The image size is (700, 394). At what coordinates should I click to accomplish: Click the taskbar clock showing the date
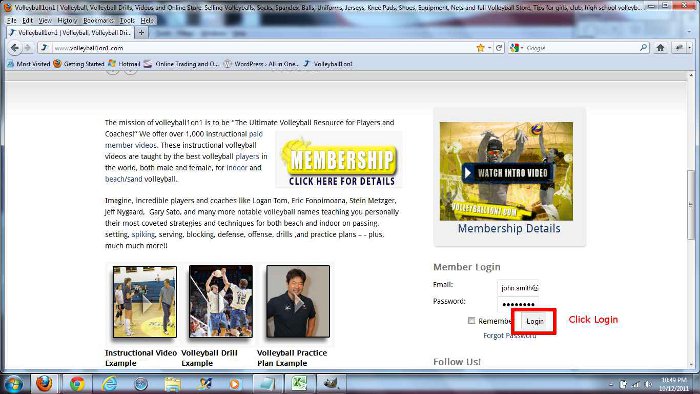tap(675, 384)
